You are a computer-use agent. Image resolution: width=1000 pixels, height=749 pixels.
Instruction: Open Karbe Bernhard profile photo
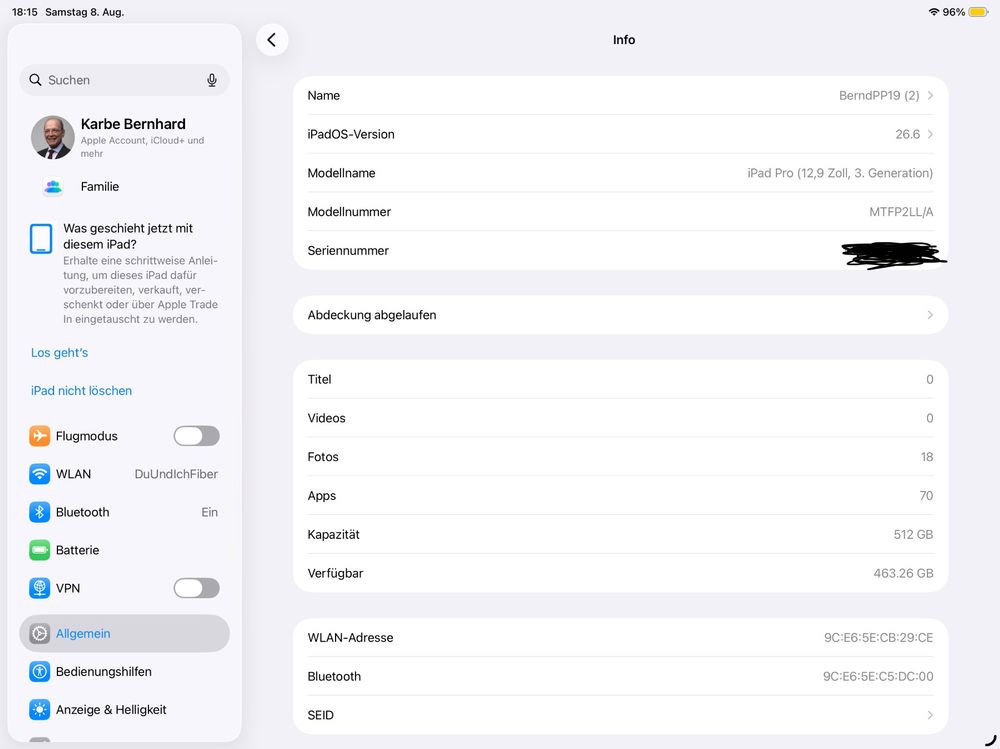click(52, 137)
